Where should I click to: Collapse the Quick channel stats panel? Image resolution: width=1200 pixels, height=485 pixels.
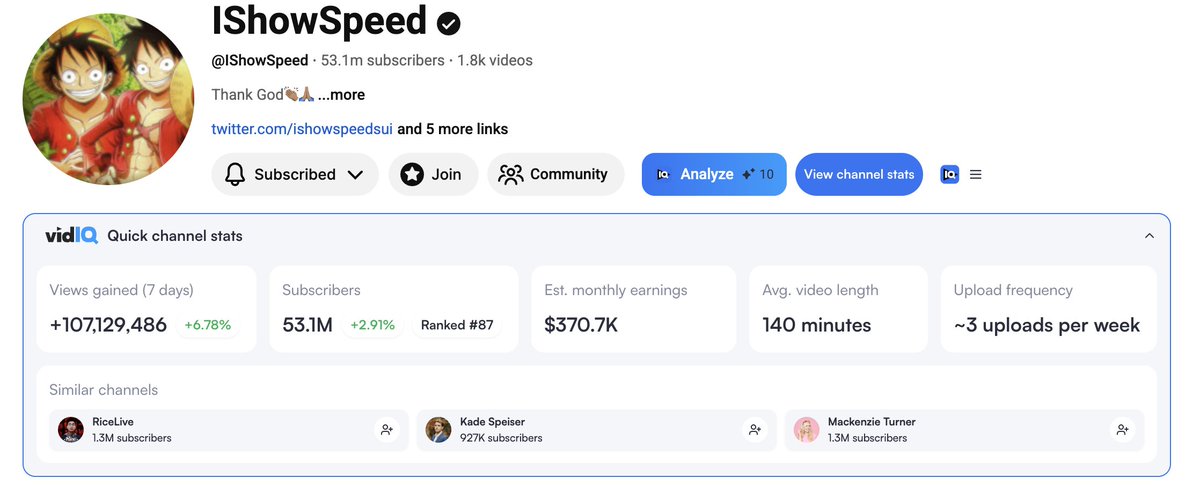[1149, 236]
